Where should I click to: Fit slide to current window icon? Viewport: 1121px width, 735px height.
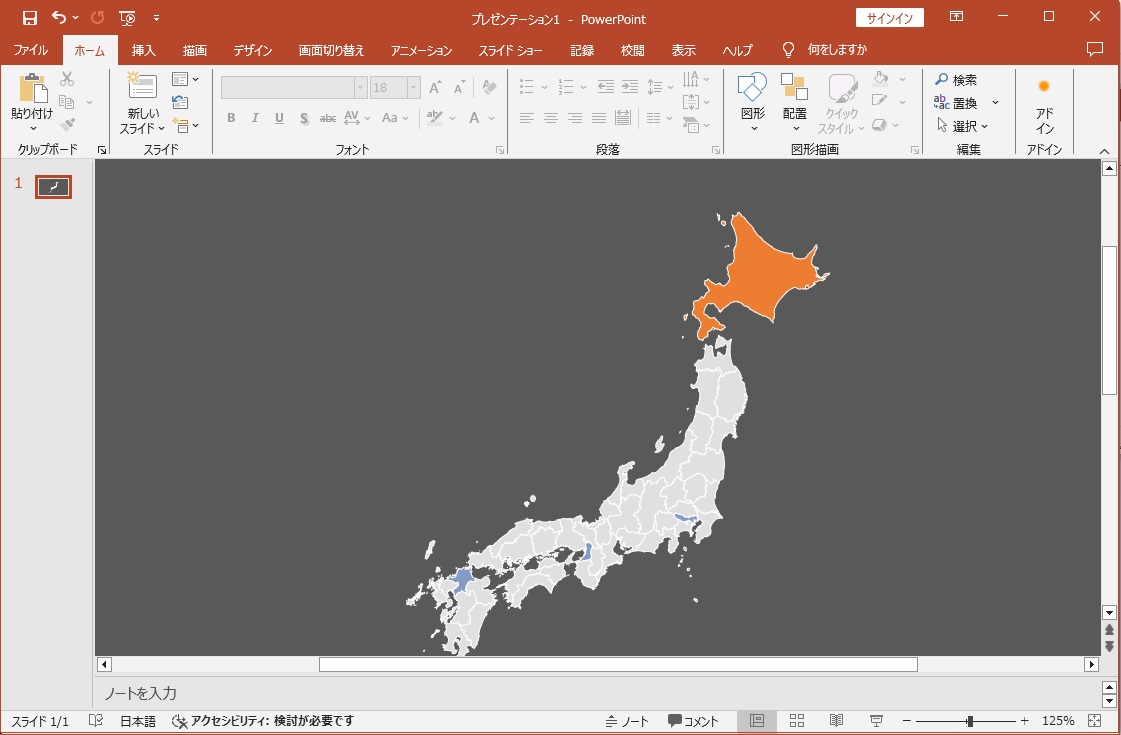click(x=1094, y=721)
